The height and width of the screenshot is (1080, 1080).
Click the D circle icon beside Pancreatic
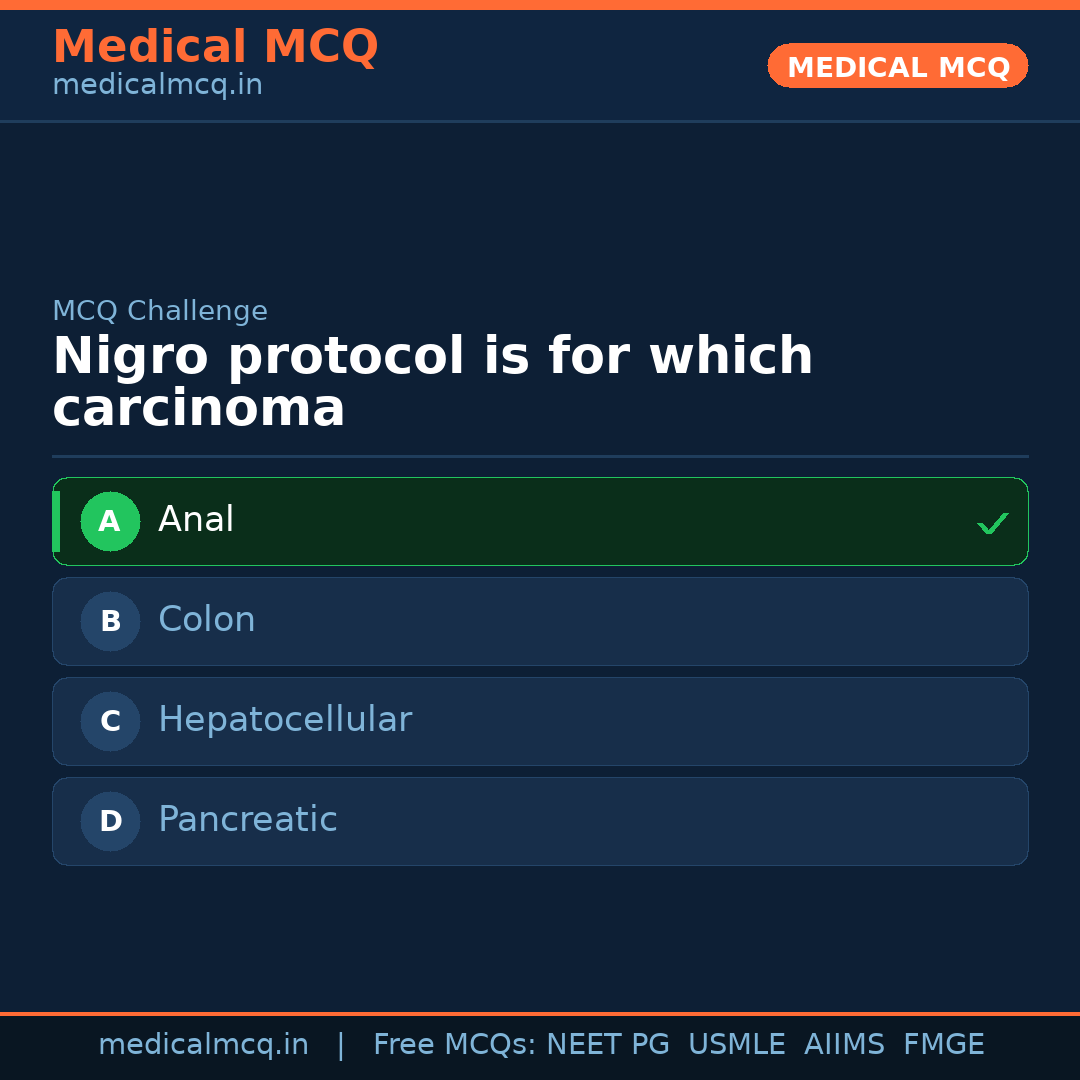pos(110,821)
